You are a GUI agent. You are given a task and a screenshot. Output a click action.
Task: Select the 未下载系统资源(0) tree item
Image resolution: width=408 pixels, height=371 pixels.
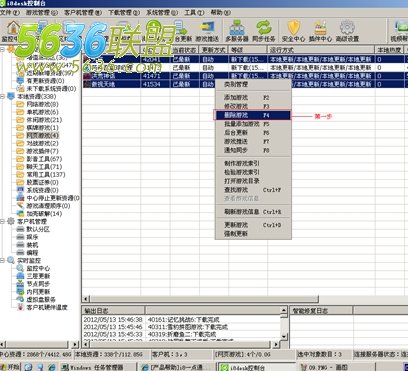tap(47, 89)
